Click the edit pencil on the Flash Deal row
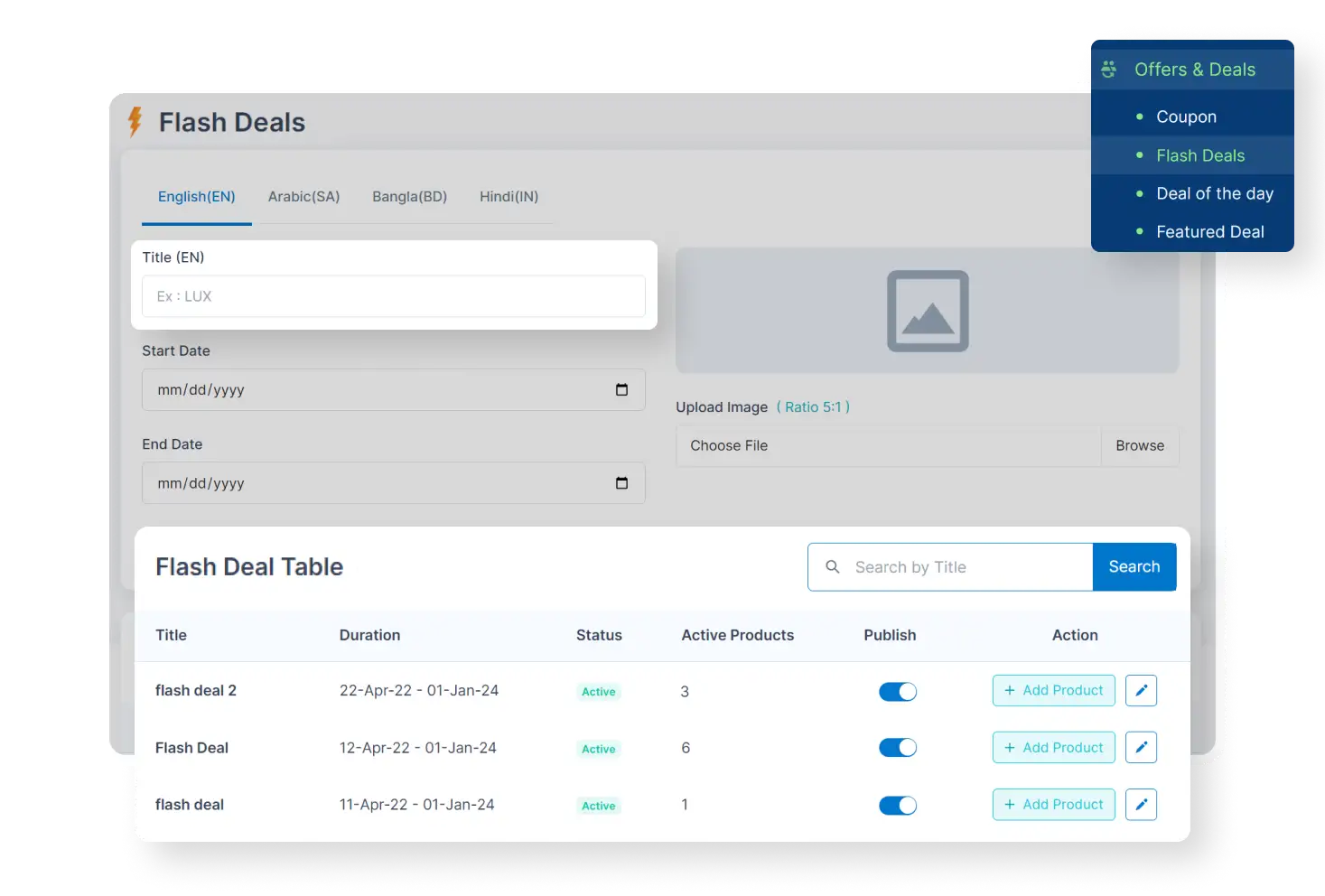 click(x=1141, y=747)
